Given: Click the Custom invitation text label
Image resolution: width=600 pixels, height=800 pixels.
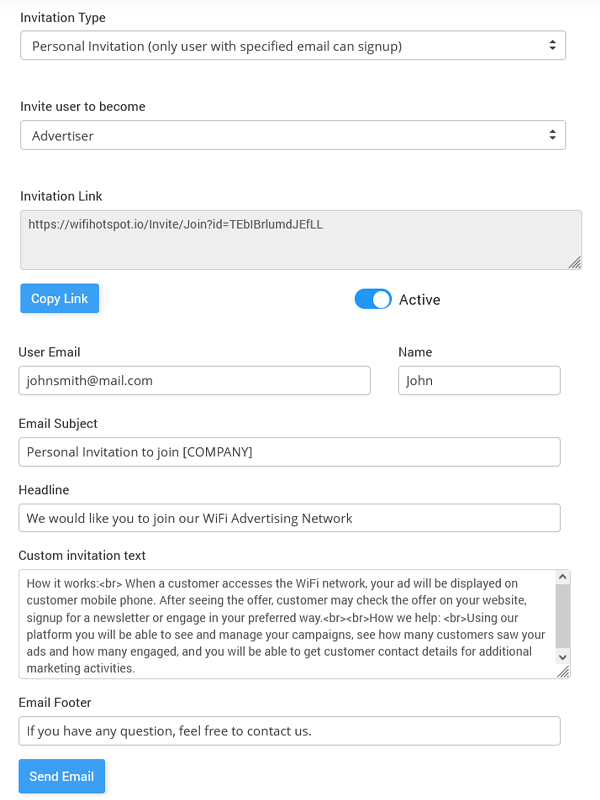Looking at the screenshot, I should (82, 556).
